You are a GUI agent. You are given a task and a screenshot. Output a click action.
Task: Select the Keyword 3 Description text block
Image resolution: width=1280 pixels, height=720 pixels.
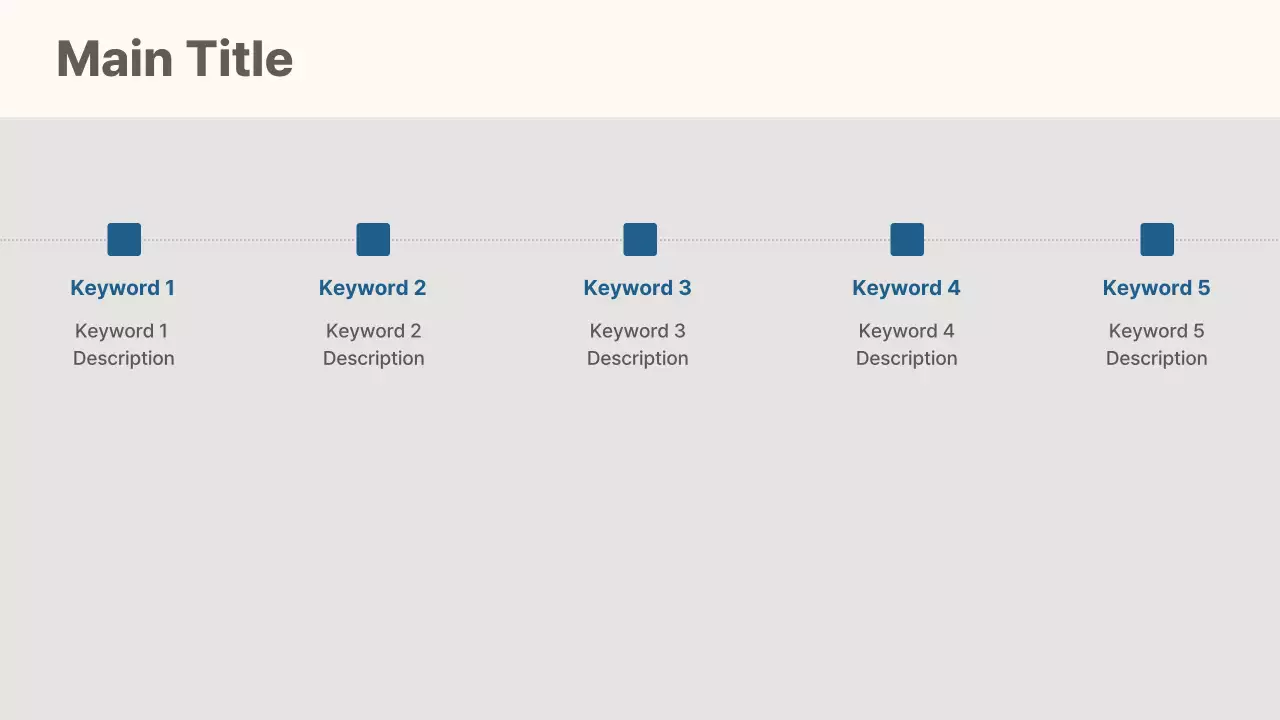click(x=637, y=344)
